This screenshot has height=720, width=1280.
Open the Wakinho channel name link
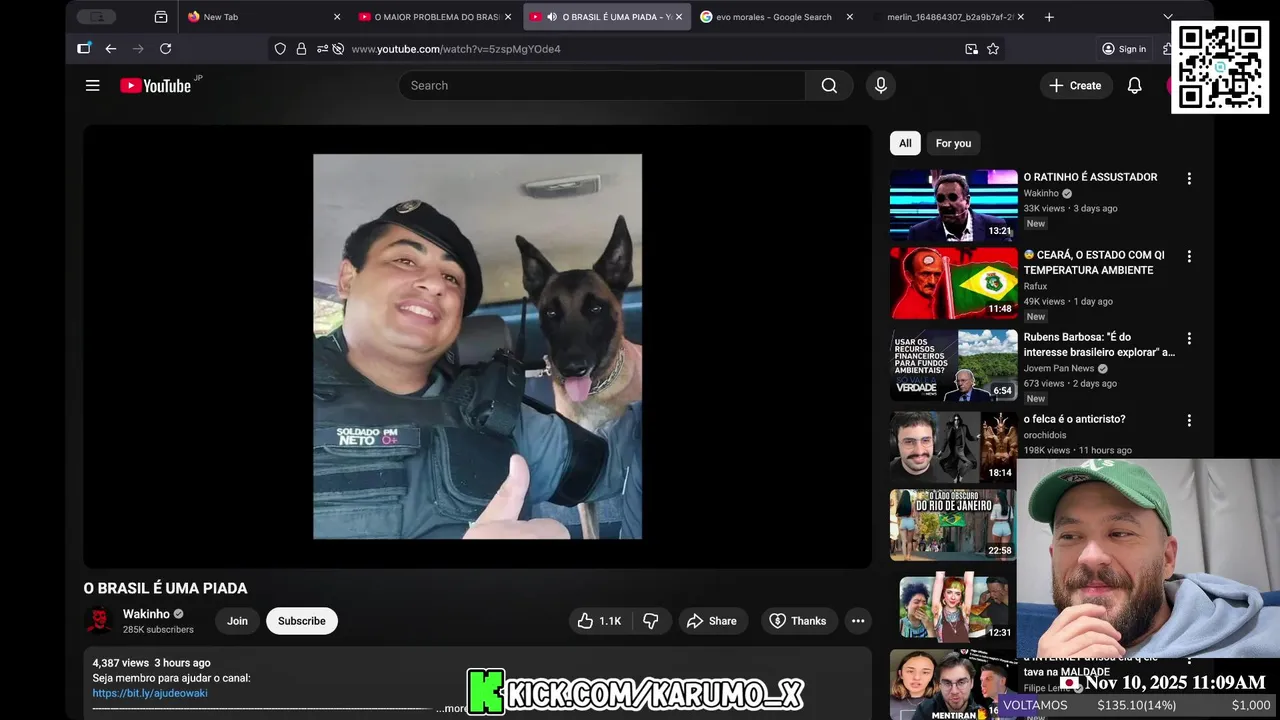[146, 614]
